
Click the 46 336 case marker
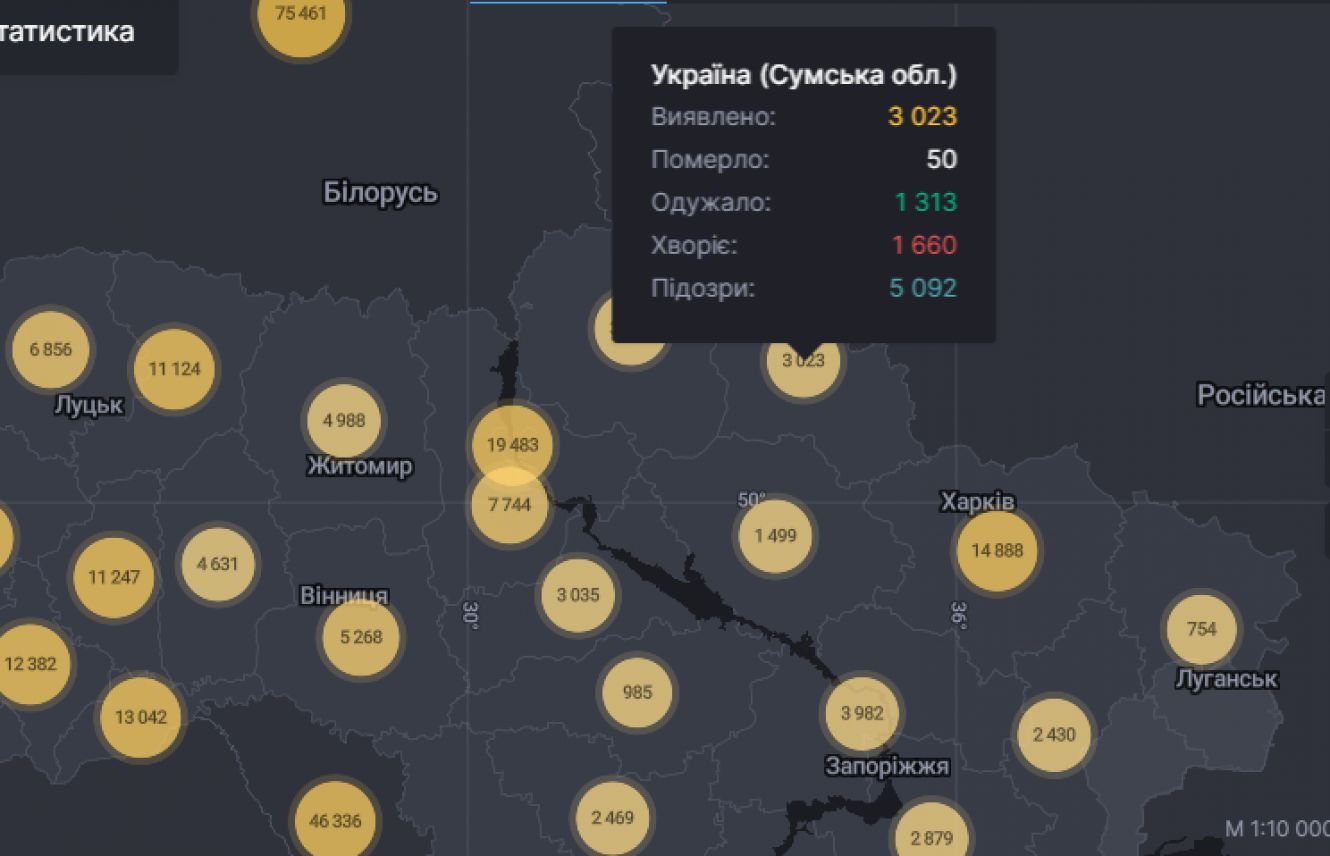(335, 821)
